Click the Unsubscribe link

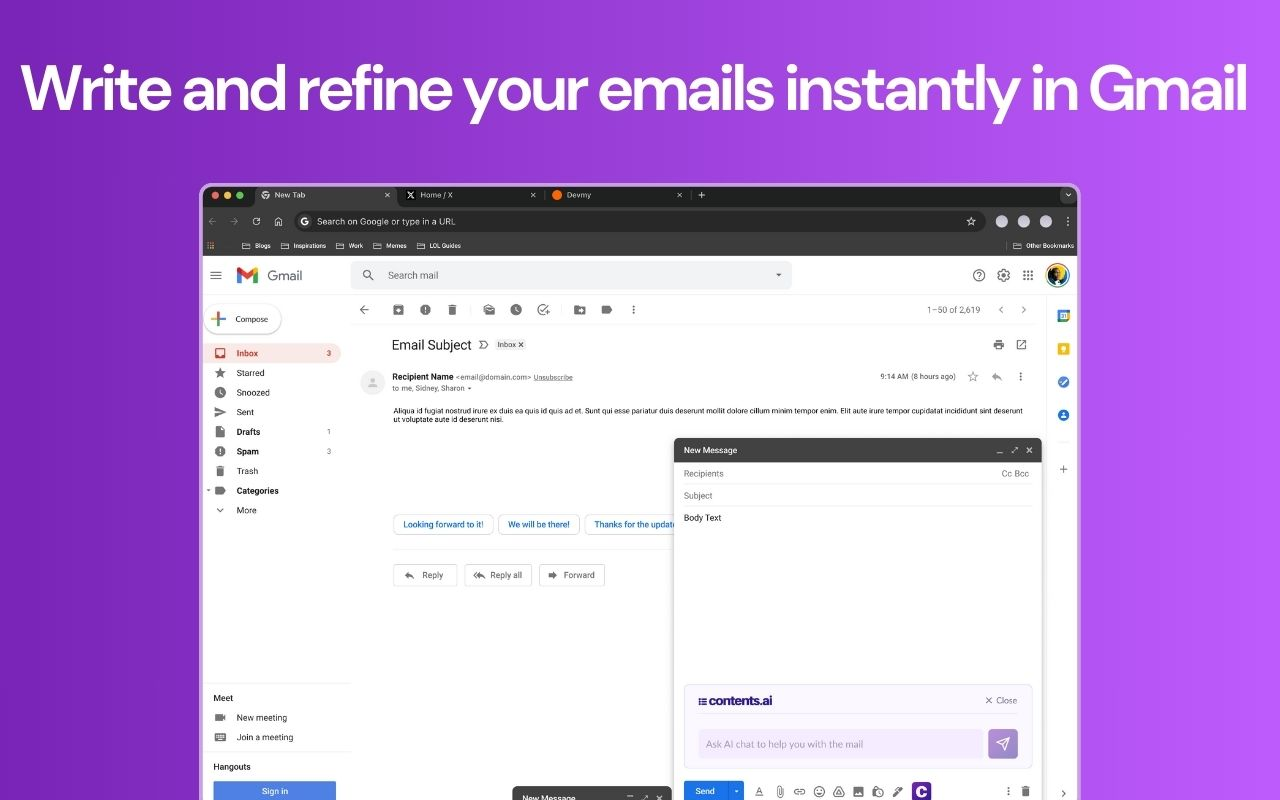coord(553,377)
